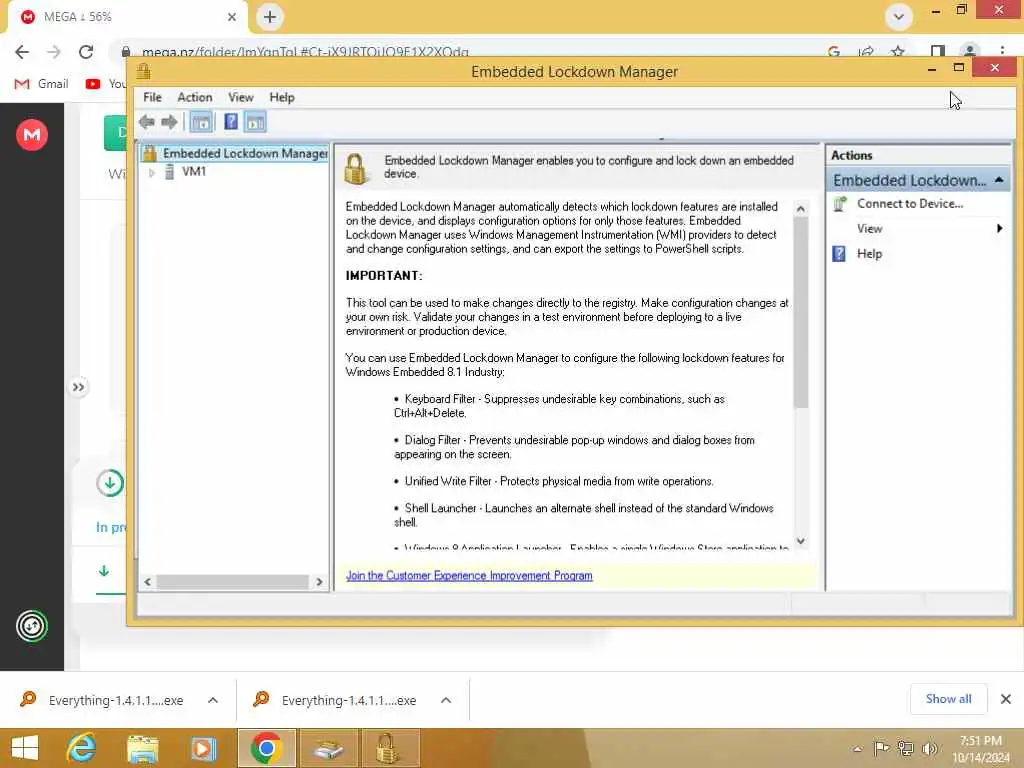Open the File menu

[152, 97]
